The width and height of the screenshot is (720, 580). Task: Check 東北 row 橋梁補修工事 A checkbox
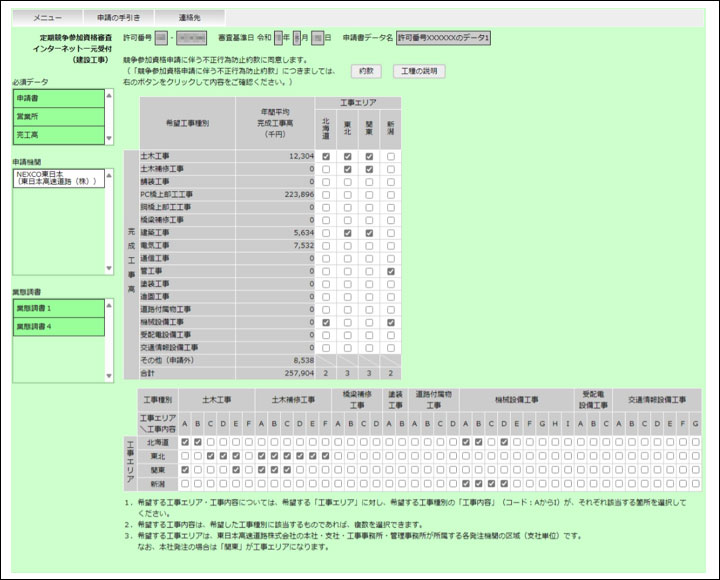tap(338, 456)
